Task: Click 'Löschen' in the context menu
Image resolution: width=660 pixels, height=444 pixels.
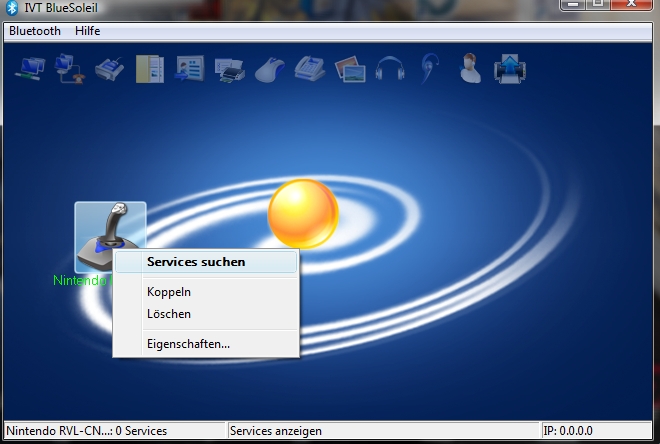Action: [169, 314]
